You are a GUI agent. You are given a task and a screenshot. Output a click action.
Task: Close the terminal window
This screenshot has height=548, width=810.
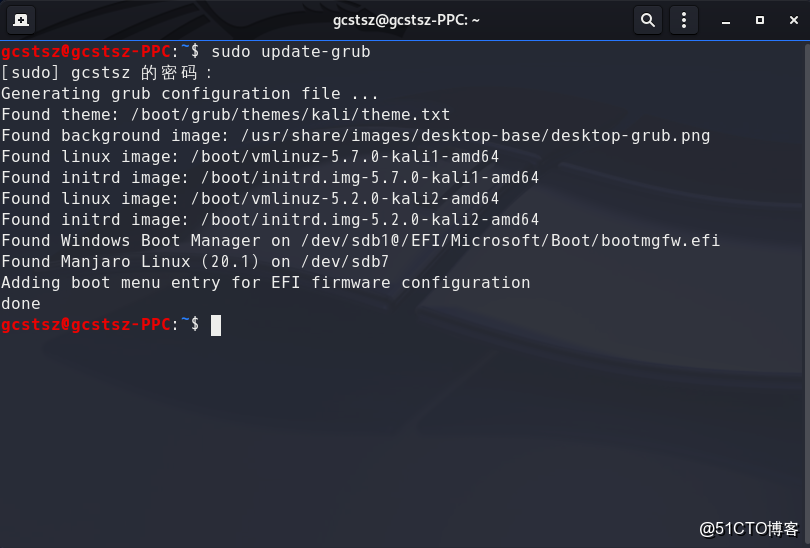[x=794, y=20]
